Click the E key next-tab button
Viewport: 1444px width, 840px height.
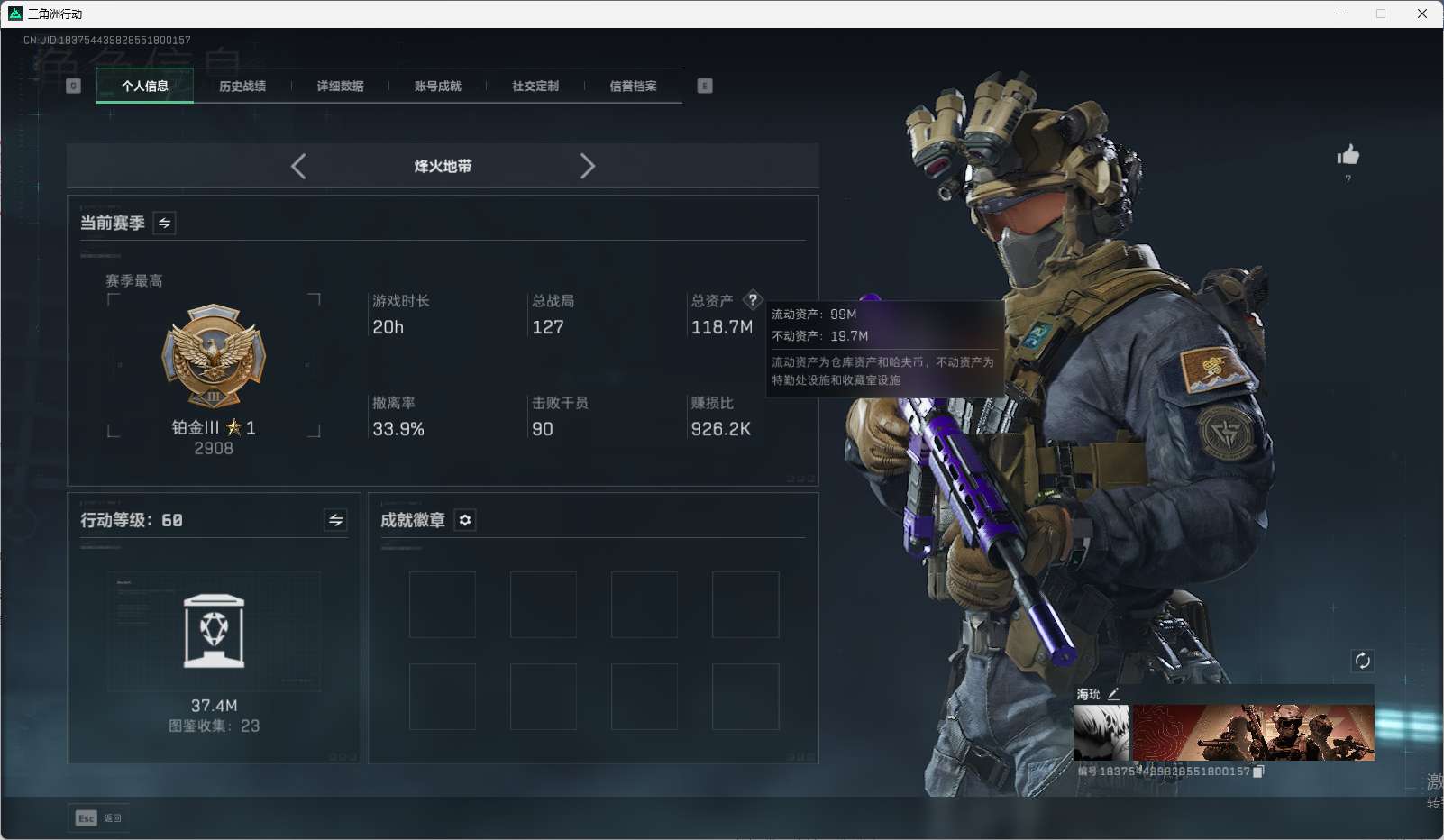tap(705, 86)
